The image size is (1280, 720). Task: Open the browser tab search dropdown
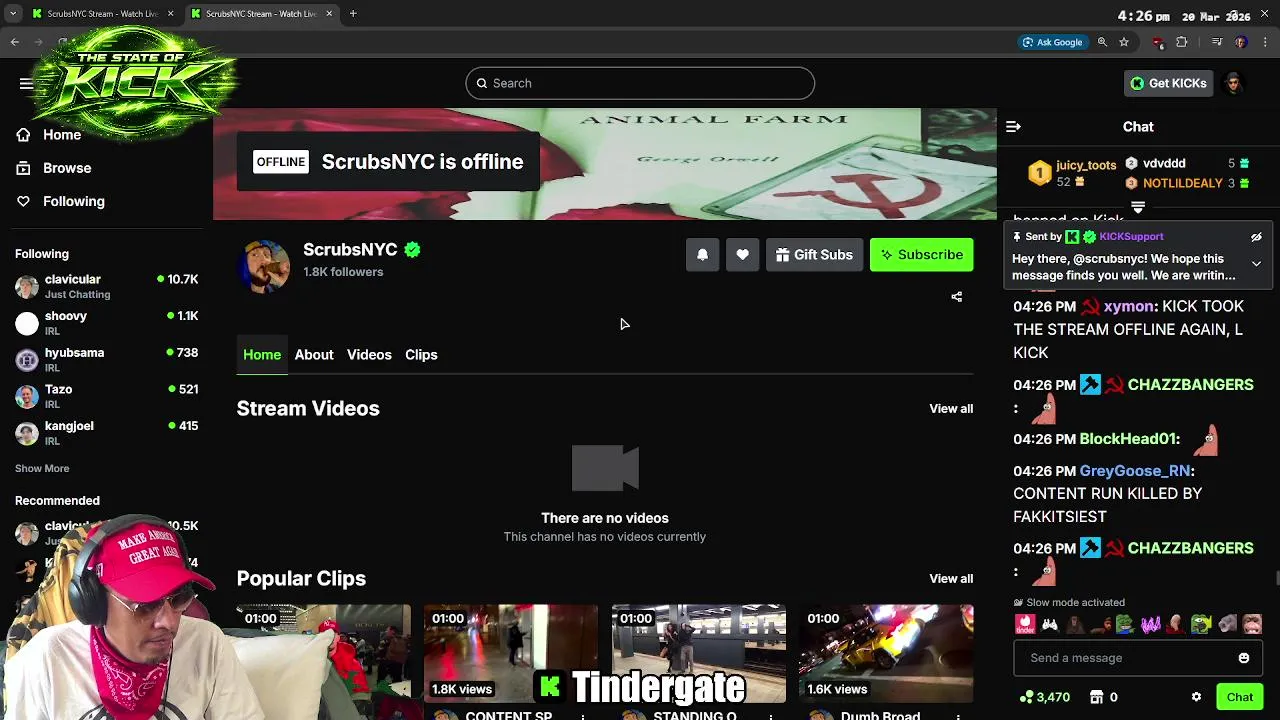(12, 14)
